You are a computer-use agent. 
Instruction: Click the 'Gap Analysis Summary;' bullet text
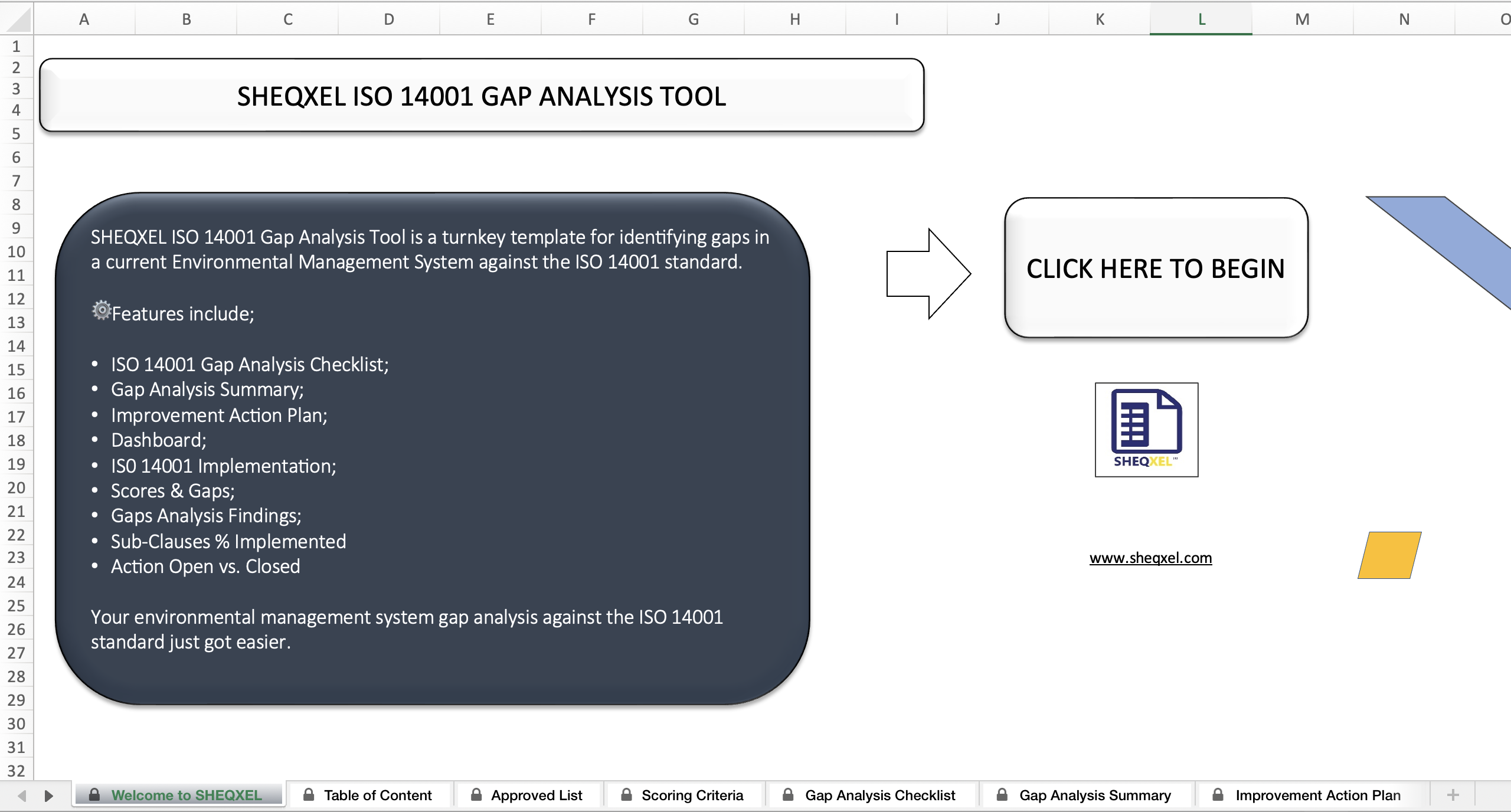click(x=207, y=389)
